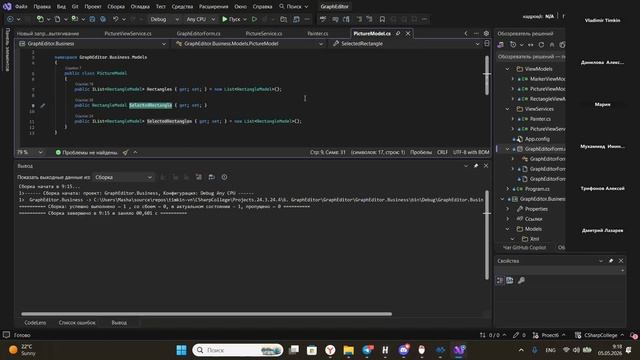Click the code editor vertical scrollbar
Viewport: 640px width, 360px height.
pos(487,76)
